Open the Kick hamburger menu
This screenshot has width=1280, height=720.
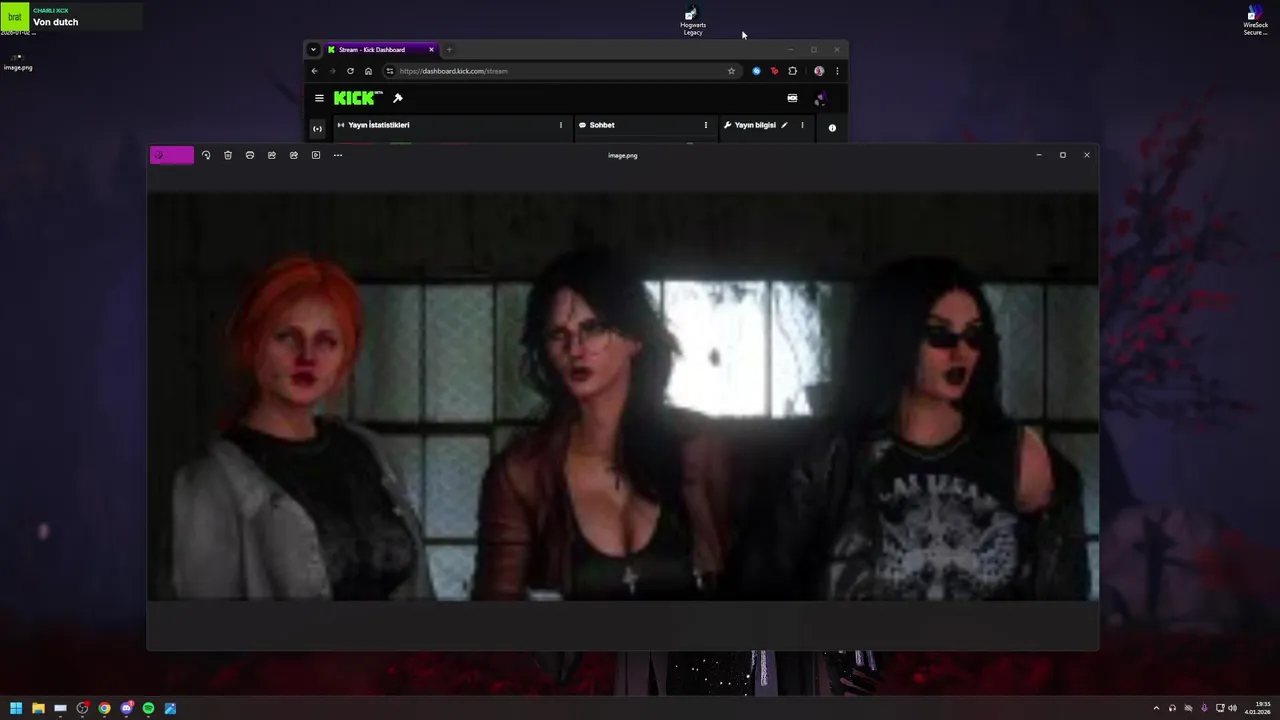[x=319, y=98]
